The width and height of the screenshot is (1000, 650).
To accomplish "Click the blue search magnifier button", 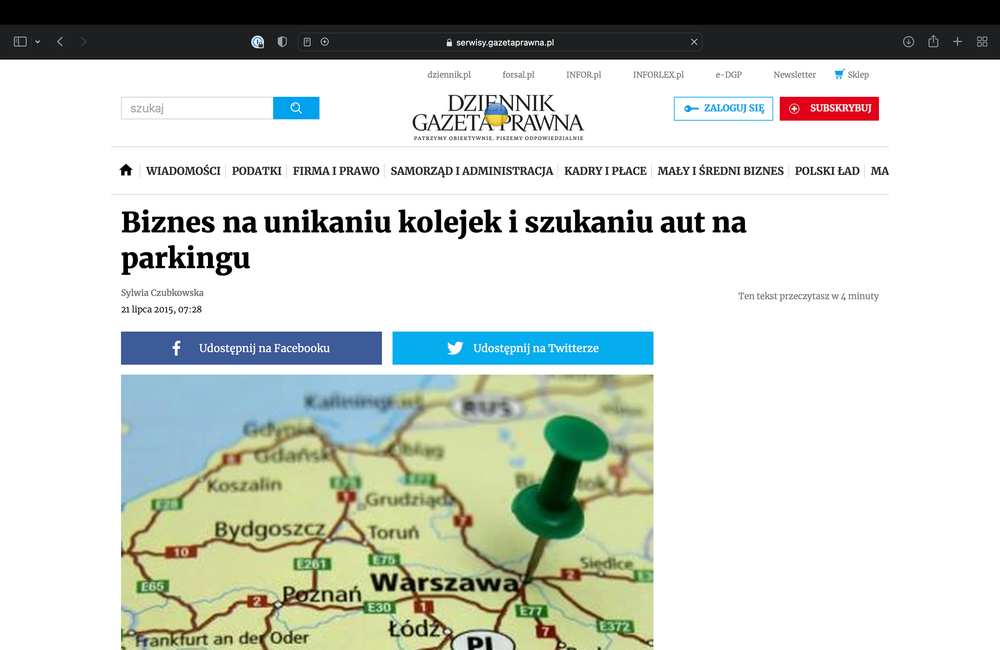I will (x=296, y=107).
